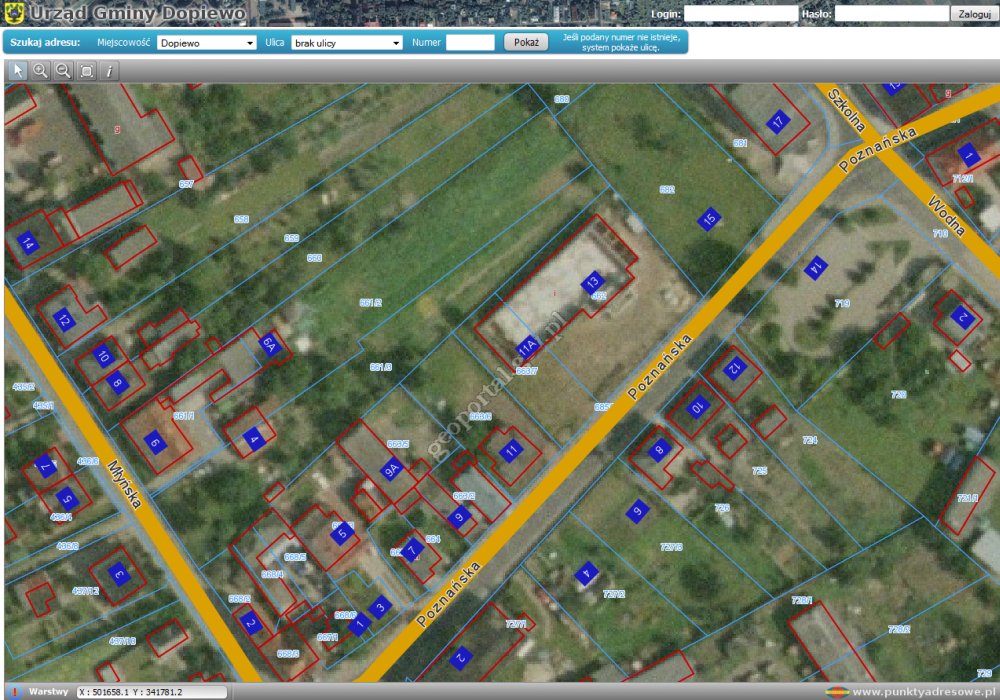Screen dimensions: 1000x700
Task: Click the Dopiewo municipality crest logo
Action: [14, 14]
